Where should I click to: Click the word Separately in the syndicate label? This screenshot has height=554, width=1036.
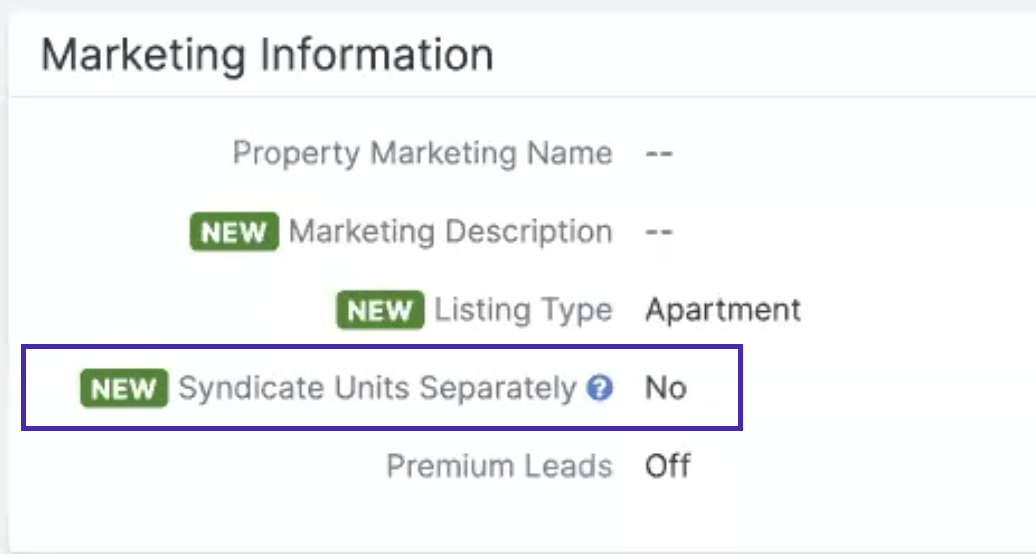tap(498, 388)
